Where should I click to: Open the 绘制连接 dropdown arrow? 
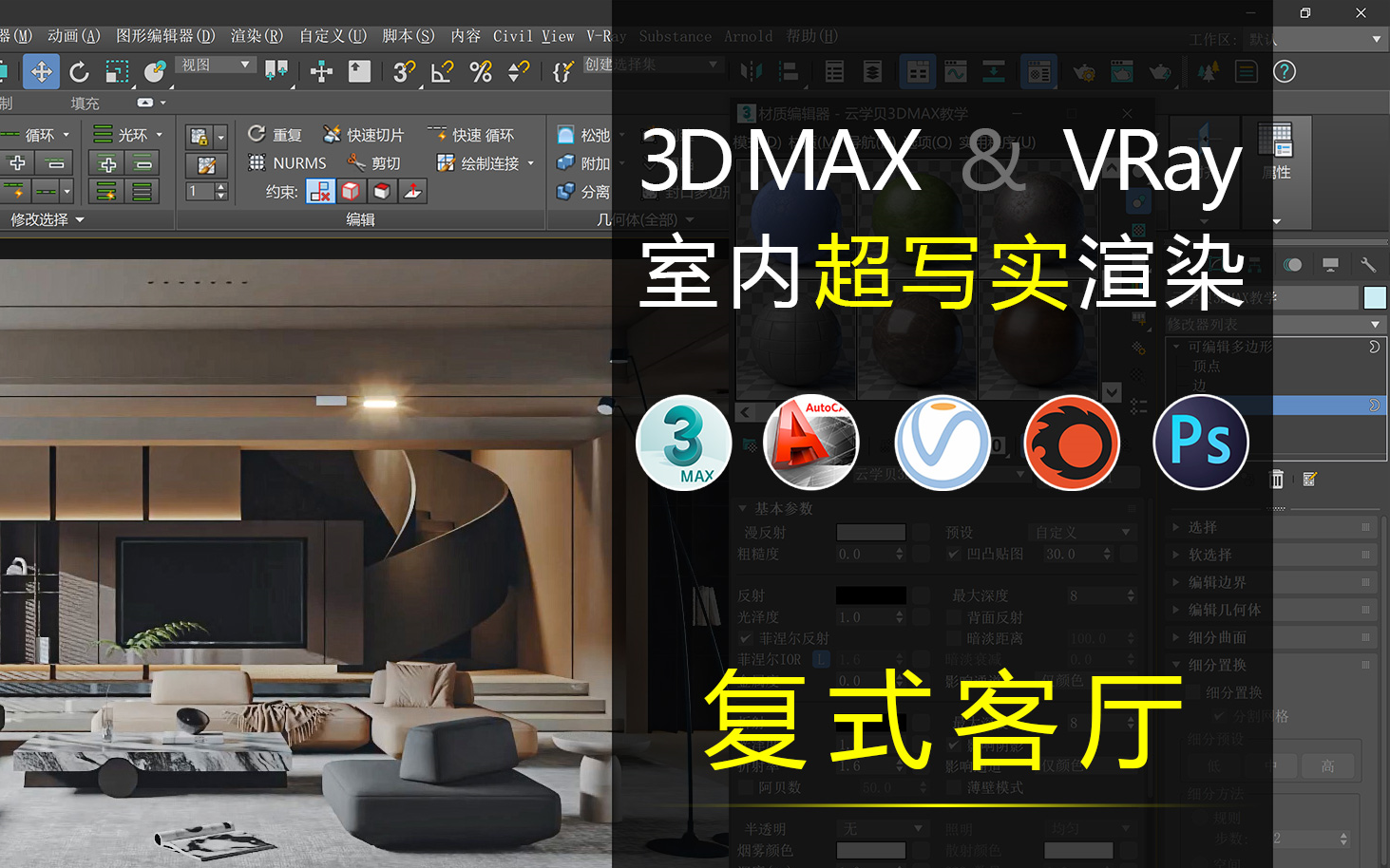(530, 163)
